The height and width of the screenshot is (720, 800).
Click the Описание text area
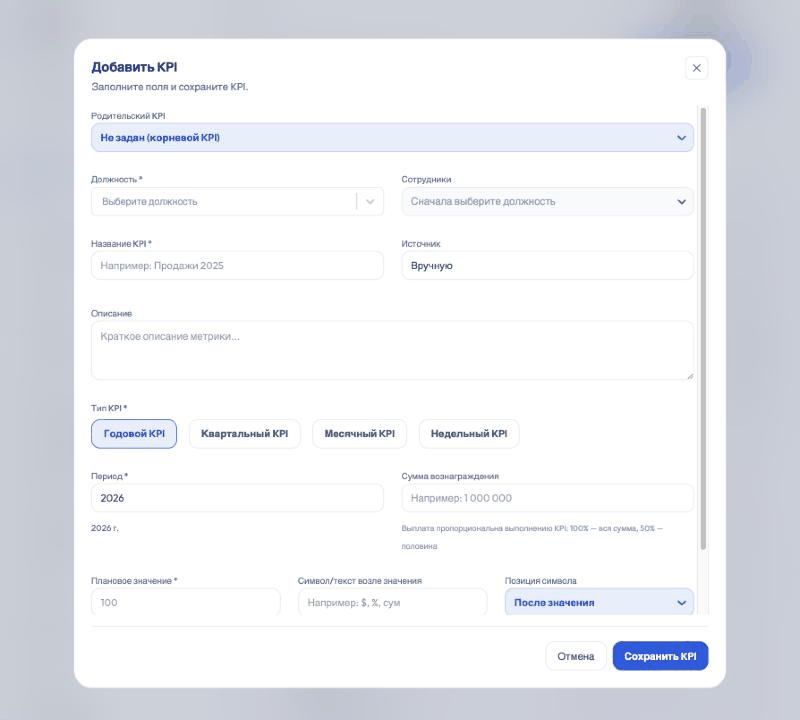pyautogui.click(x=392, y=351)
